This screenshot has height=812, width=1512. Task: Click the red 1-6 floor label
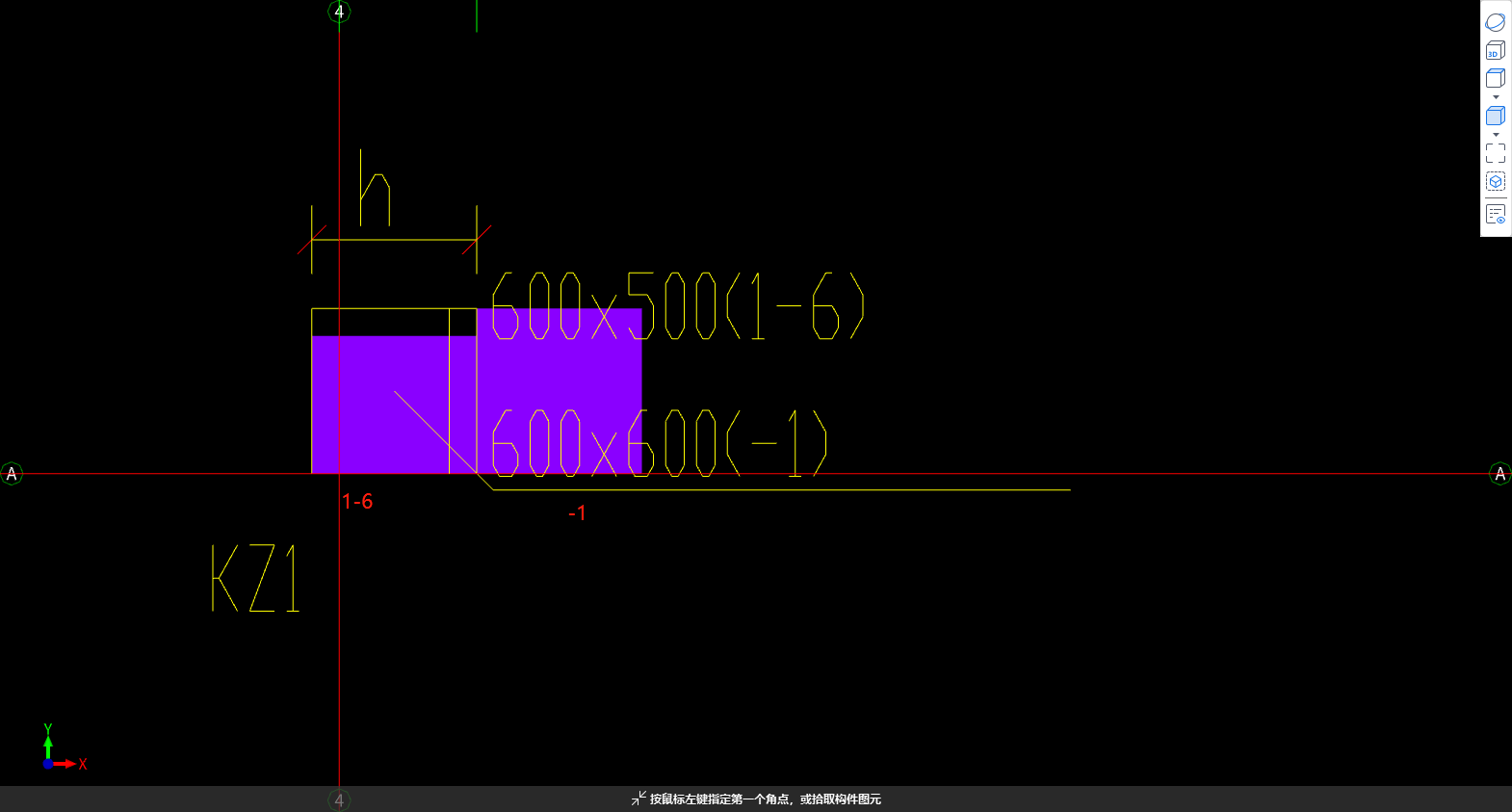tap(357, 502)
